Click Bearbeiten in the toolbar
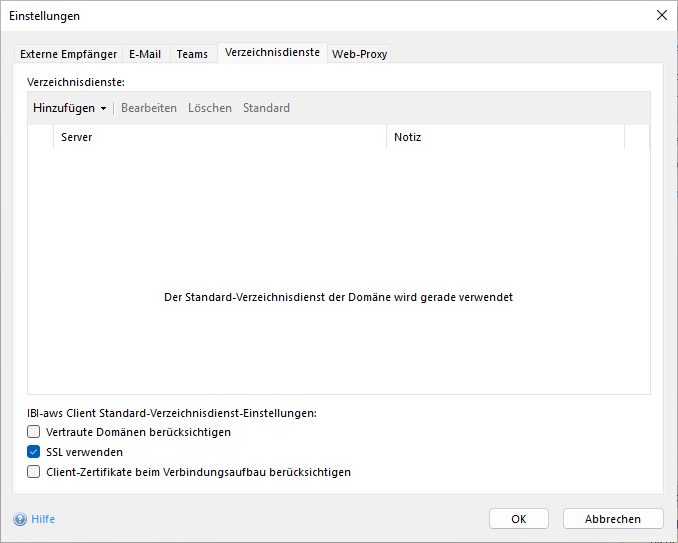The height and width of the screenshot is (543, 678). 149,108
